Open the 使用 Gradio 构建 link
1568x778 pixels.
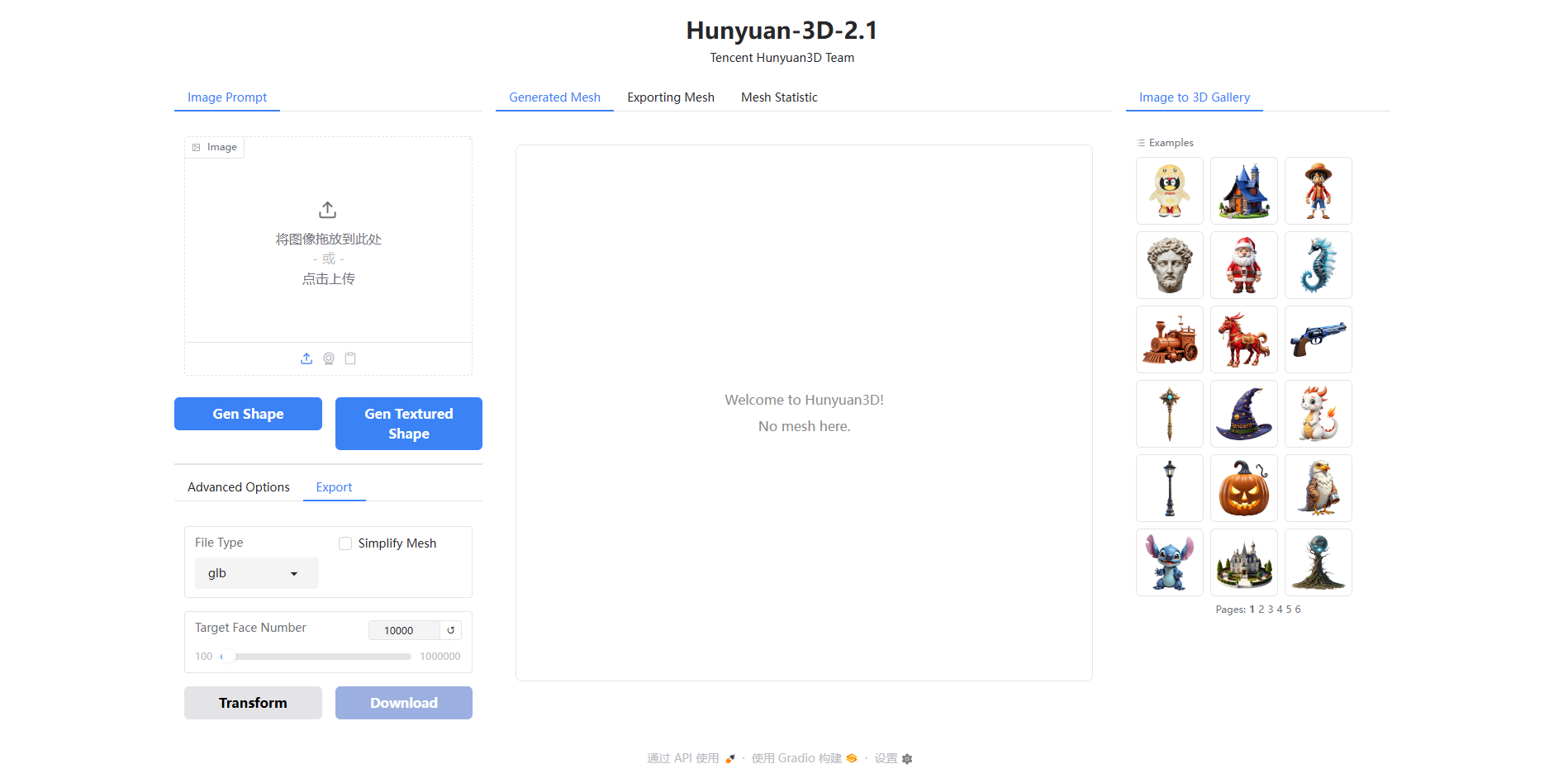click(x=804, y=758)
